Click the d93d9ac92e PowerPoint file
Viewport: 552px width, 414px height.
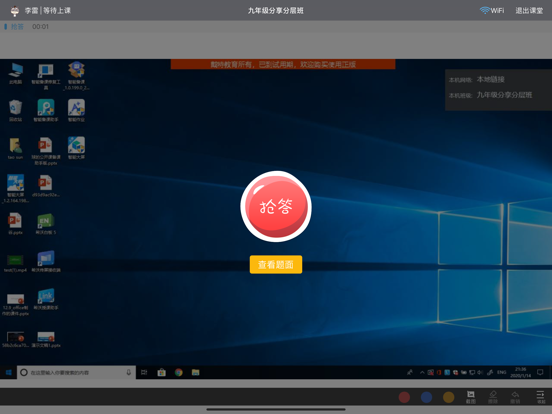coord(46,186)
